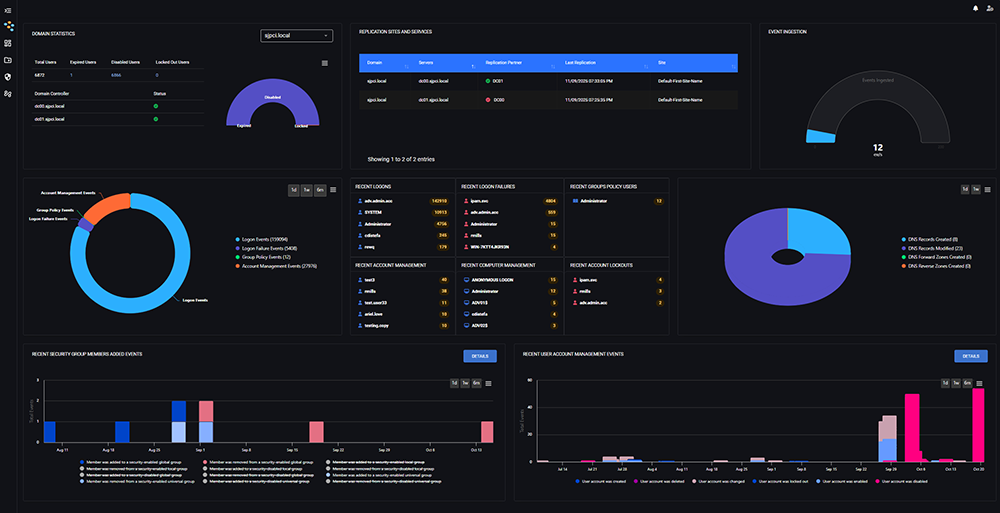
Task: Click Details for Security Group Members Added Events
Action: 479,356
